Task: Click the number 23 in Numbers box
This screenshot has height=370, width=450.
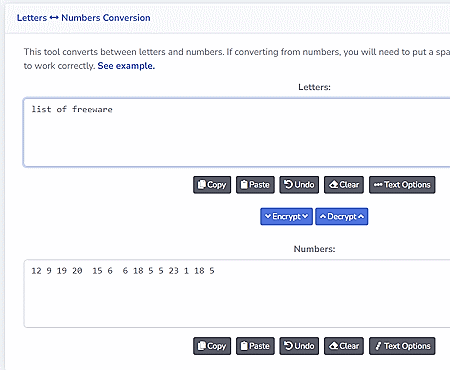Action: tap(173, 271)
